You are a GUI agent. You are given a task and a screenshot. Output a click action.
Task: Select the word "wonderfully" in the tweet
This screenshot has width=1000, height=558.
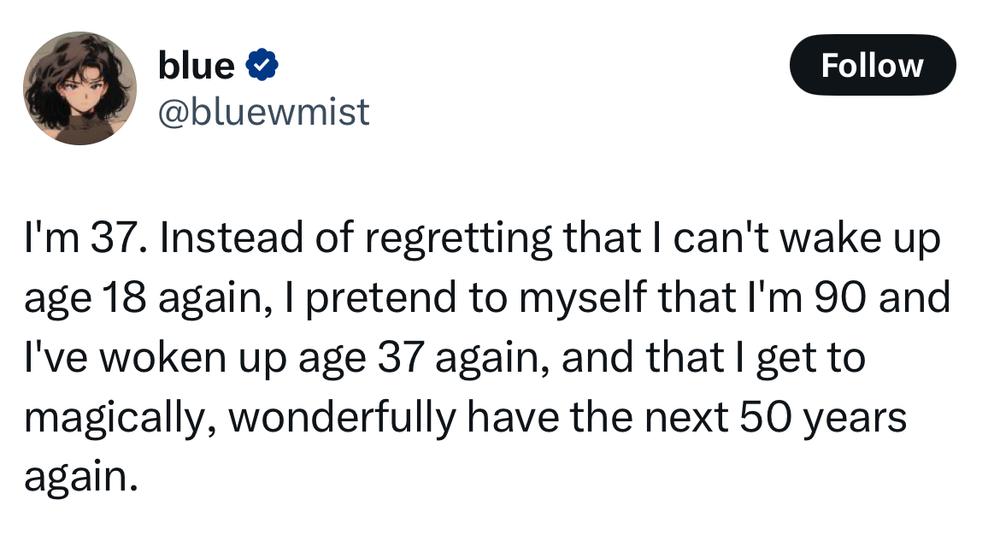click(342, 420)
